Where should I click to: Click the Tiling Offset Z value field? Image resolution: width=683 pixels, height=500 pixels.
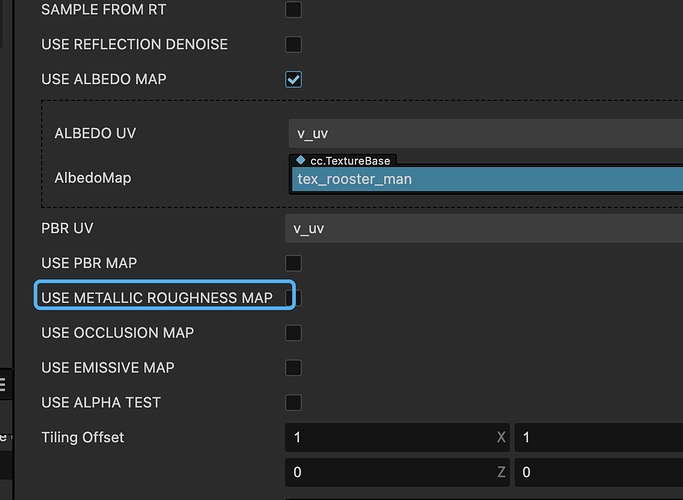390,472
